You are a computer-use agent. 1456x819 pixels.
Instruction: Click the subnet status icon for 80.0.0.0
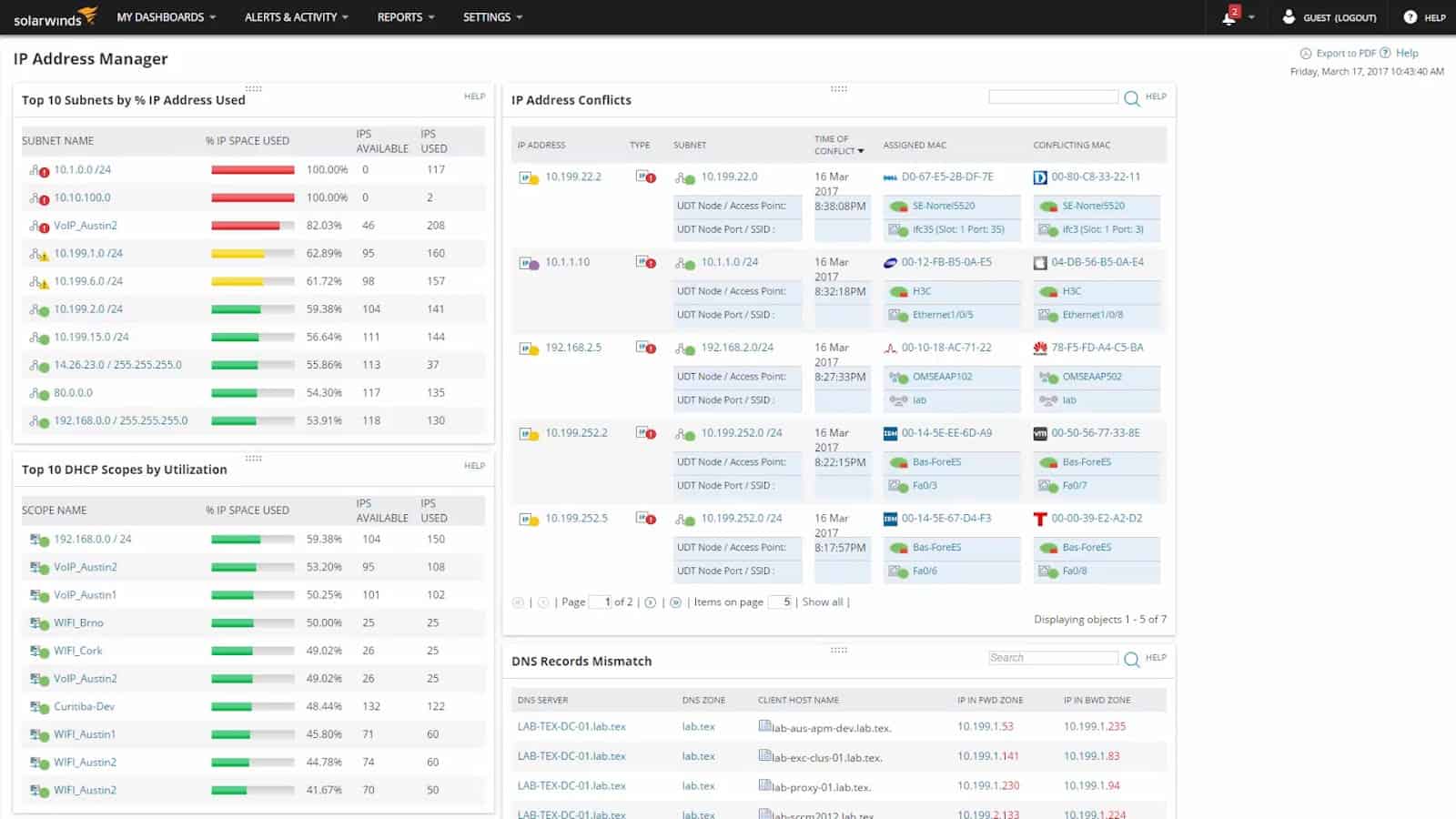pos(38,393)
